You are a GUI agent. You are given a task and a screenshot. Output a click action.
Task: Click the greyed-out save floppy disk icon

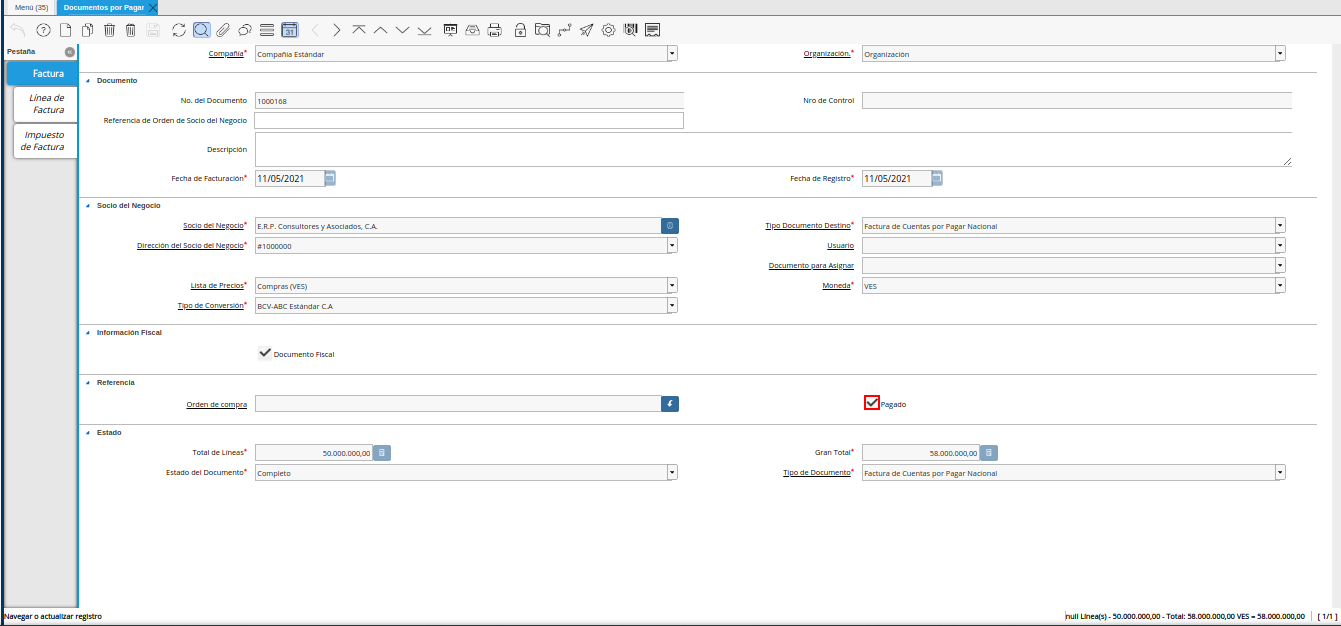tap(153, 30)
